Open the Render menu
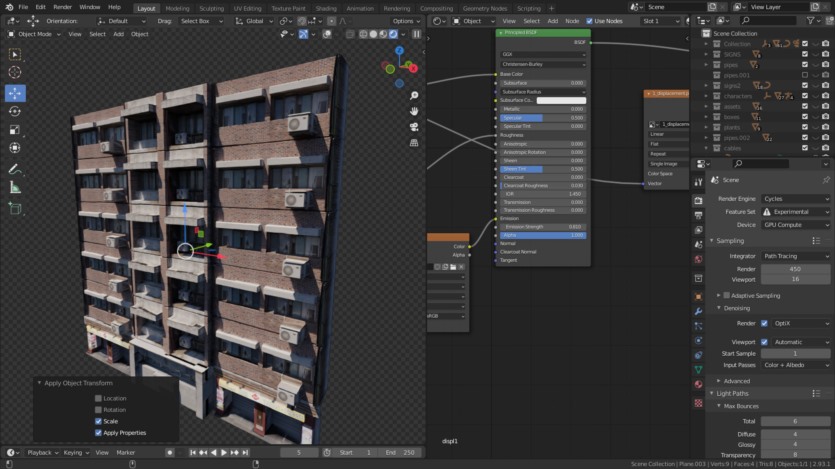This screenshot has width=835, height=469. pyautogui.click(x=62, y=7)
